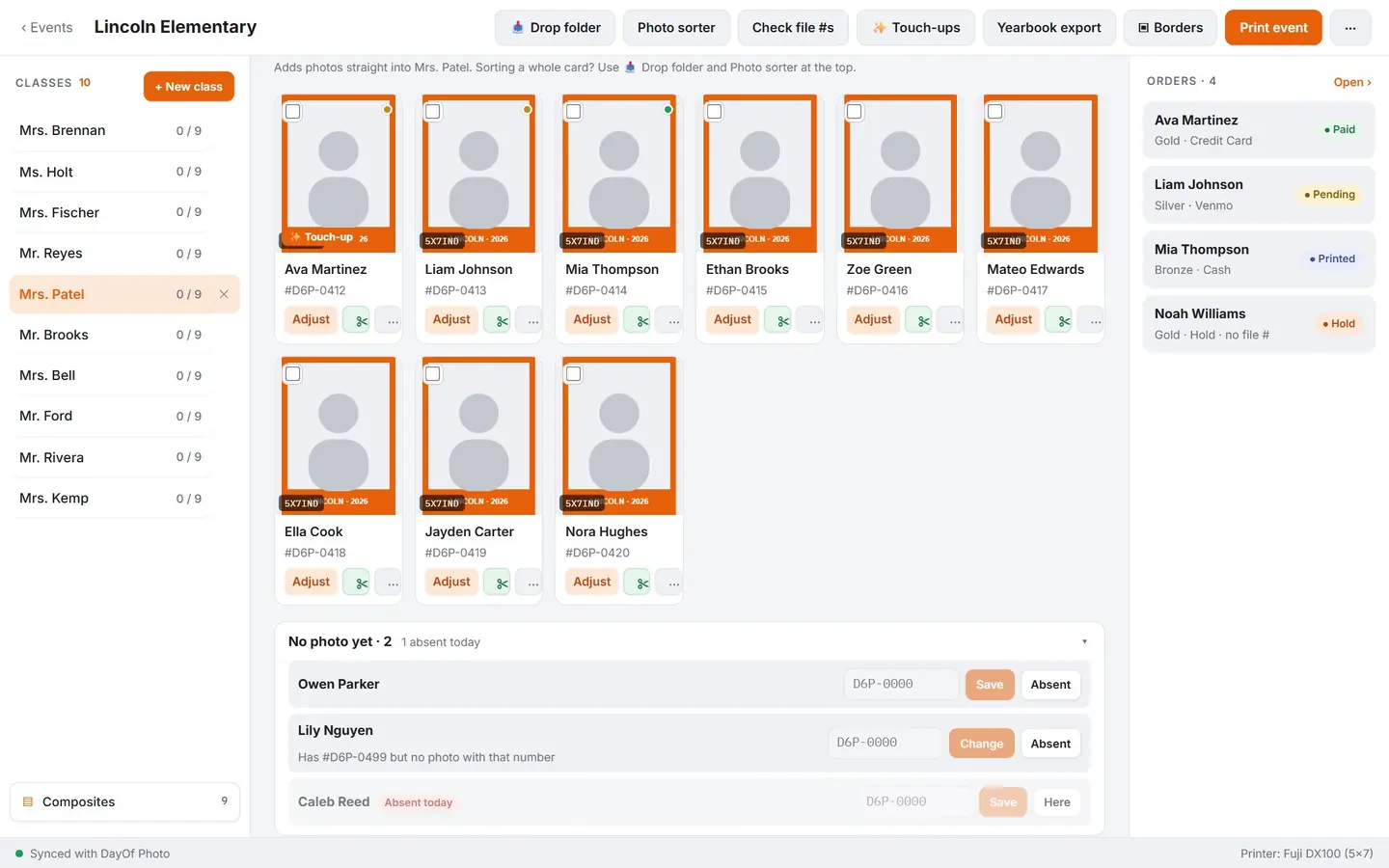Open the Drop folder tool
This screenshot has height=868, width=1389.
coord(555,28)
